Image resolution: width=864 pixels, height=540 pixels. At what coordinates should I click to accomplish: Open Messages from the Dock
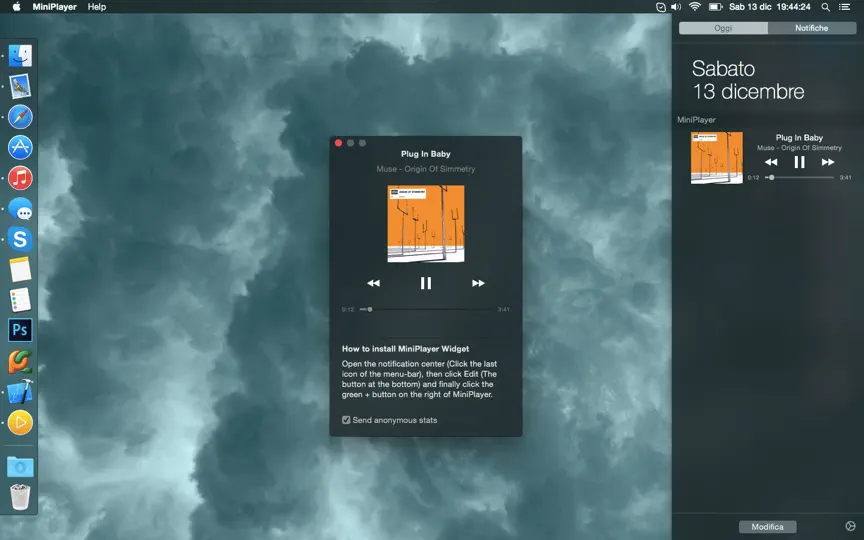tap(20, 209)
